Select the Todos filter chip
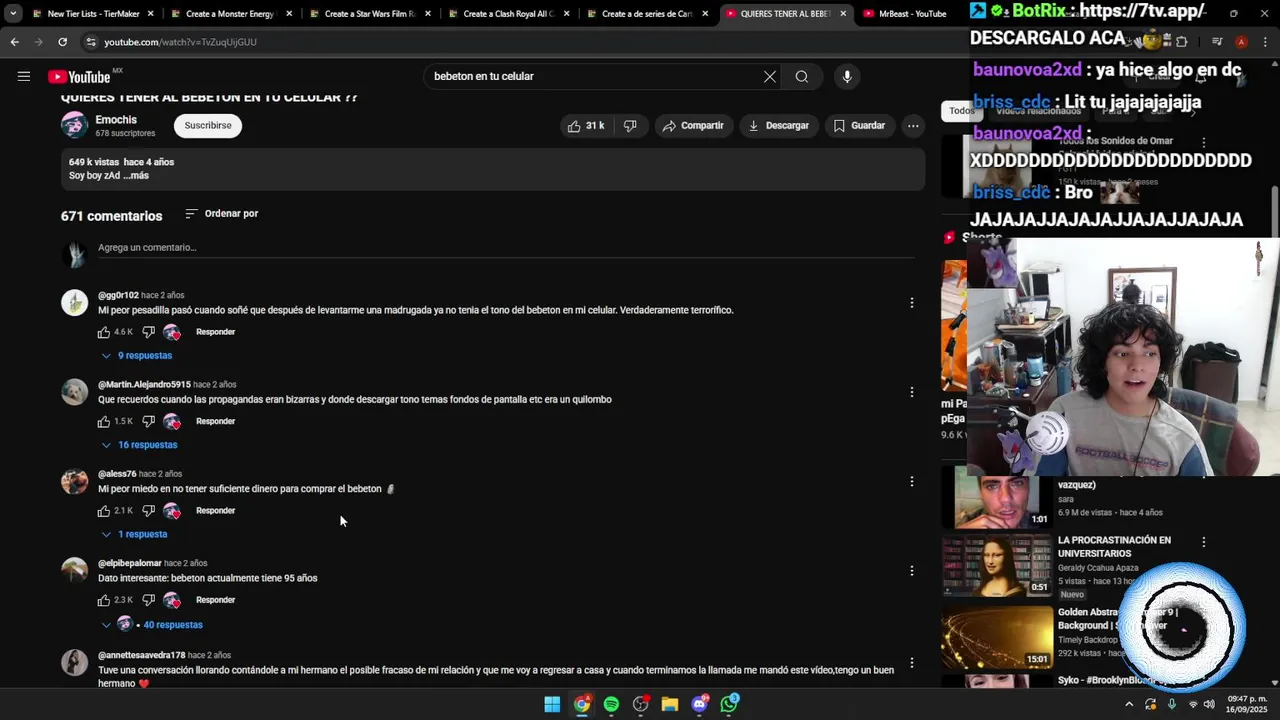The height and width of the screenshot is (720, 1280). [961, 111]
